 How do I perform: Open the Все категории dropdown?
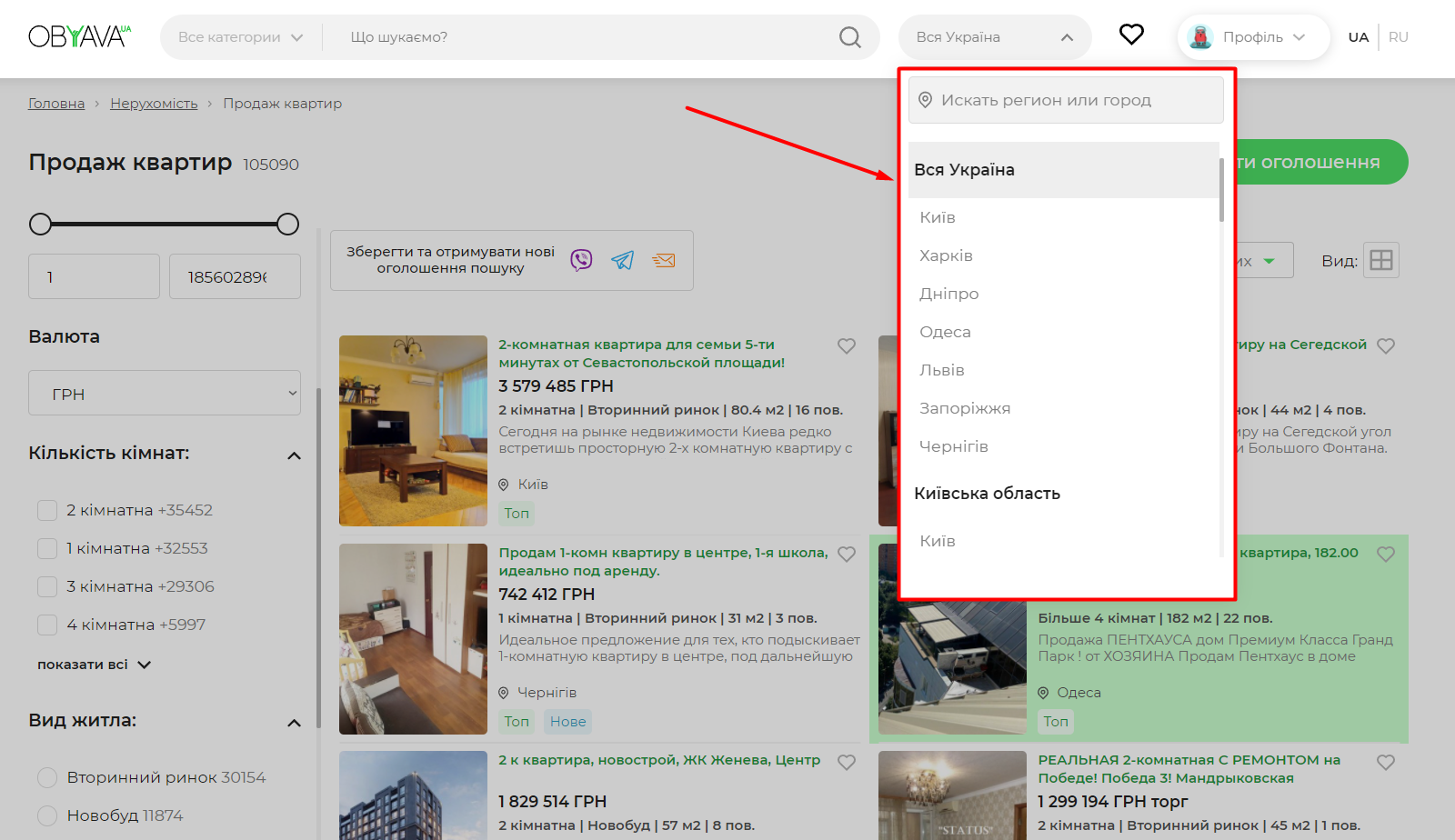240,37
